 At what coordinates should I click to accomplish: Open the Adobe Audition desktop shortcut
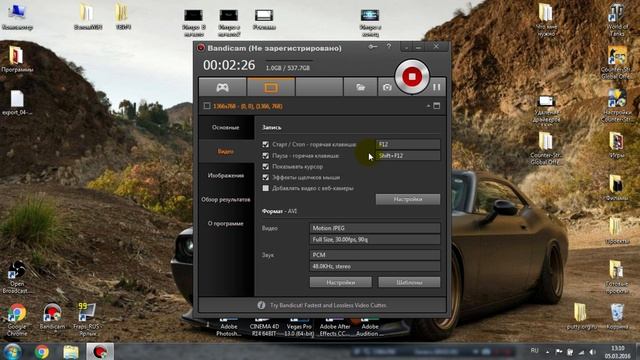pos(370,328)
